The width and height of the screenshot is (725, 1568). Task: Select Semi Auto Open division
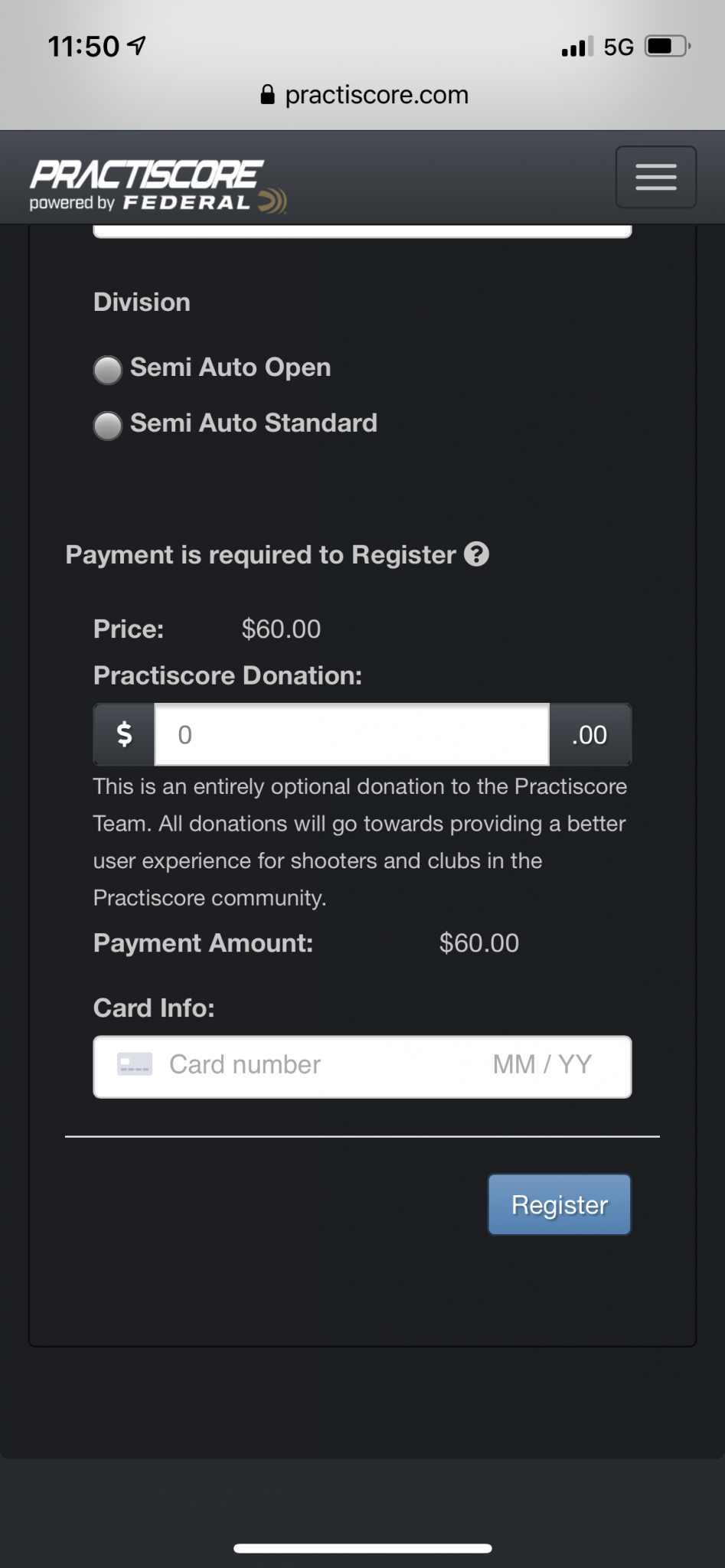pos(107,370)
